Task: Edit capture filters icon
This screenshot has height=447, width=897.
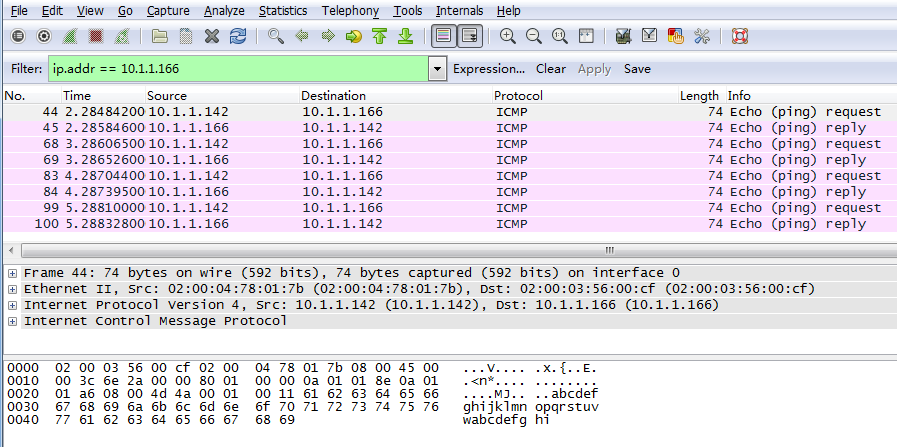Action: pyautogui.click(x=624, y=37)
